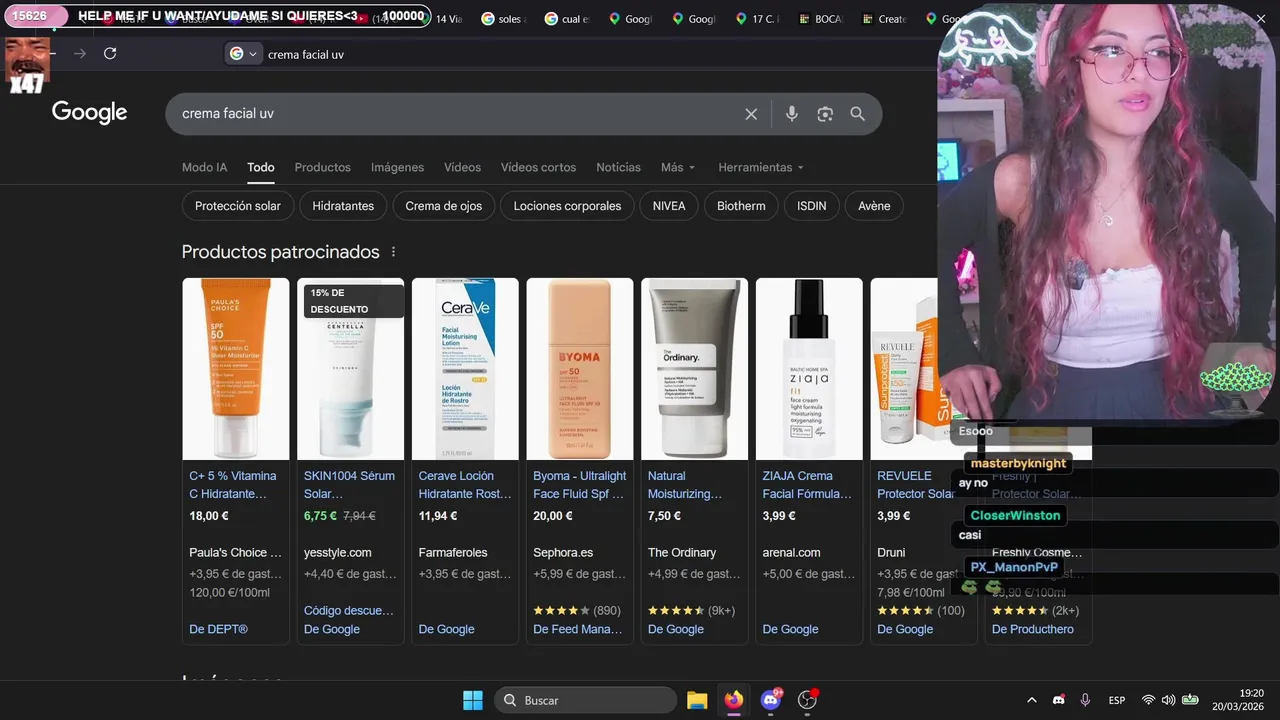Switch to Productos tab
The width and height of the screenshot is (1280, 720).
pos(322,167)
